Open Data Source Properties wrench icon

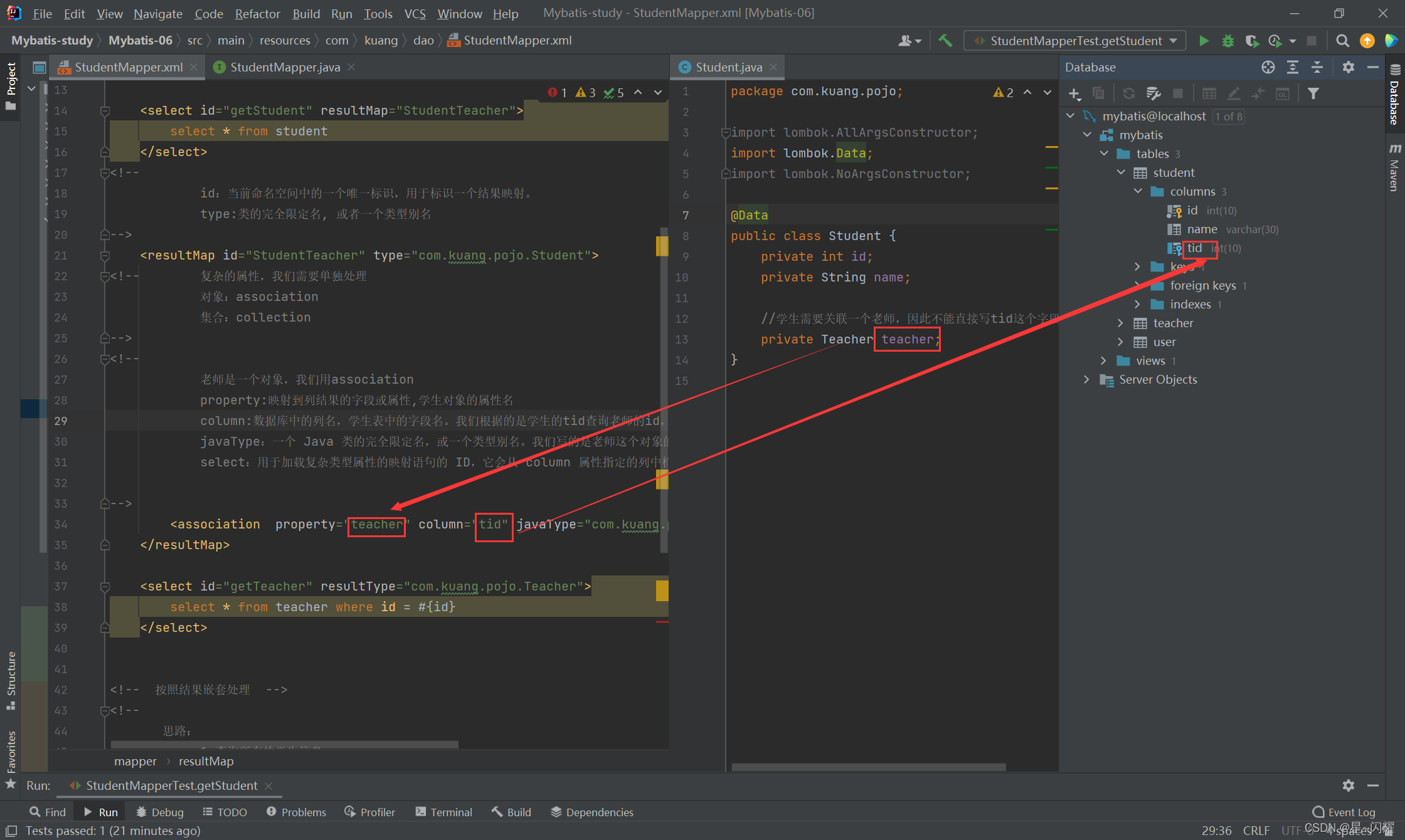[x=1153, y=93]
